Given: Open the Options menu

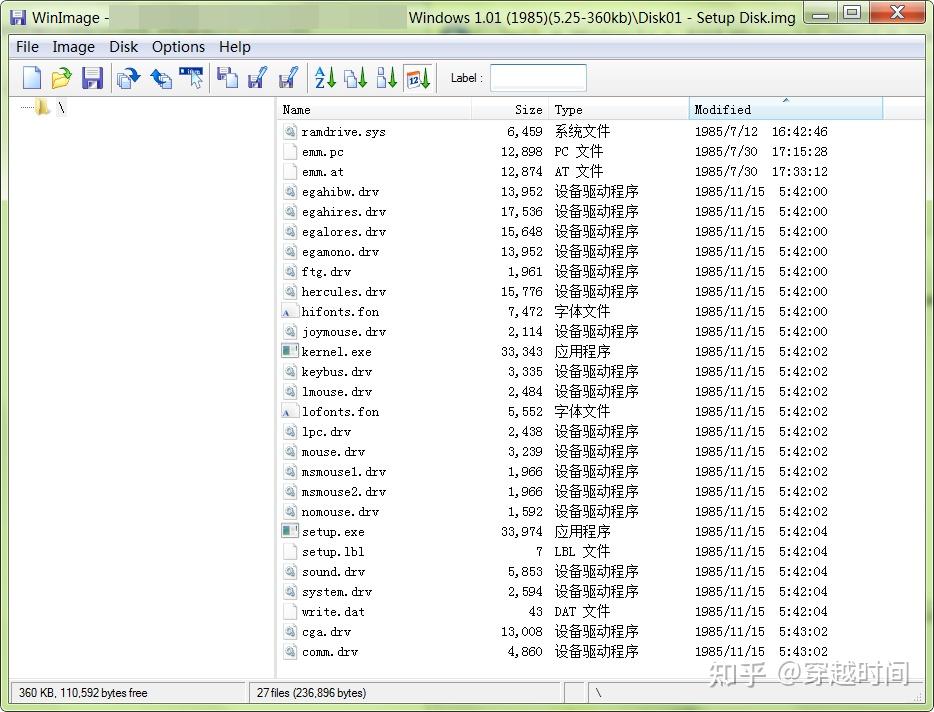Looking at the screenshot, I should pos(178,46).
